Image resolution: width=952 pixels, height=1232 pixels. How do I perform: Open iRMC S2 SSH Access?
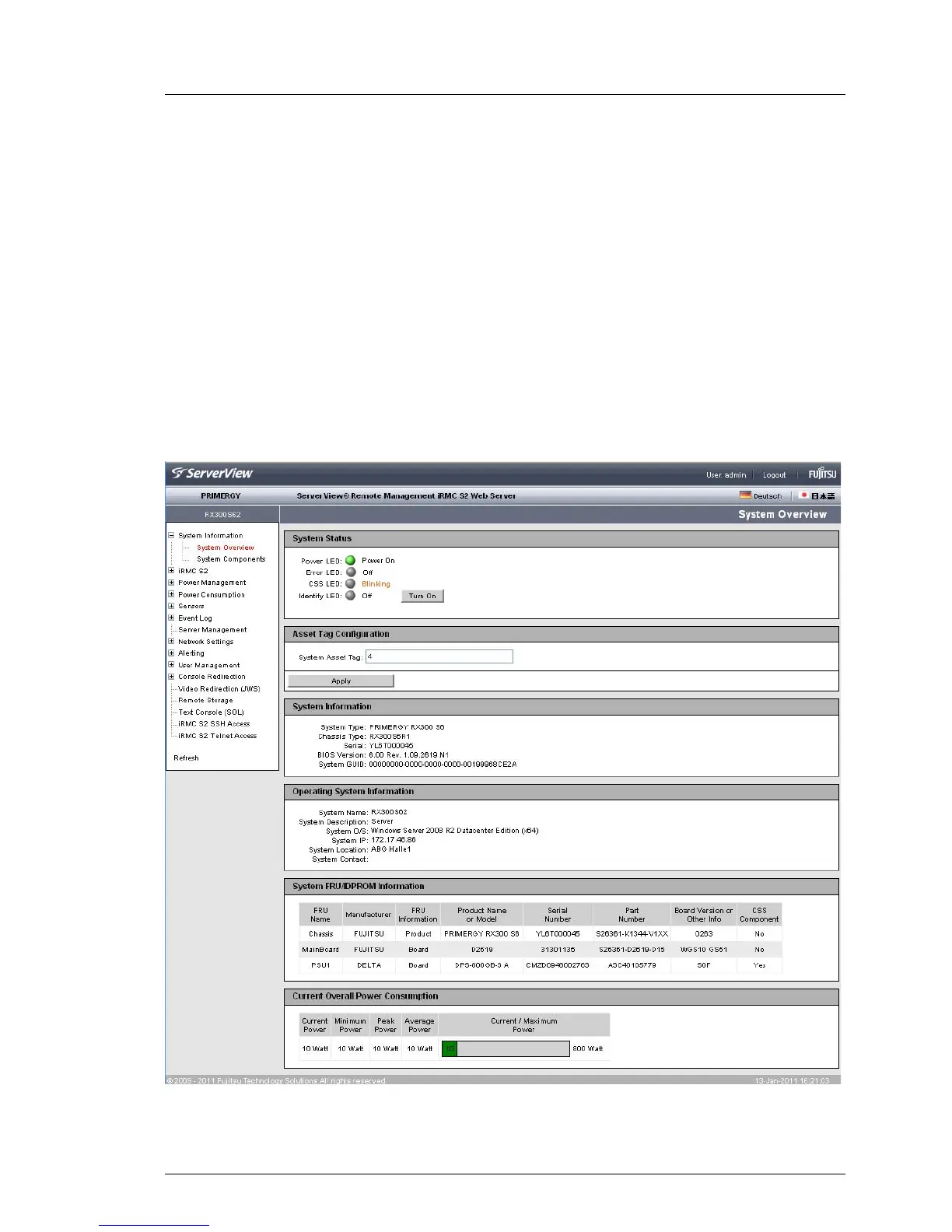[214, 724]
